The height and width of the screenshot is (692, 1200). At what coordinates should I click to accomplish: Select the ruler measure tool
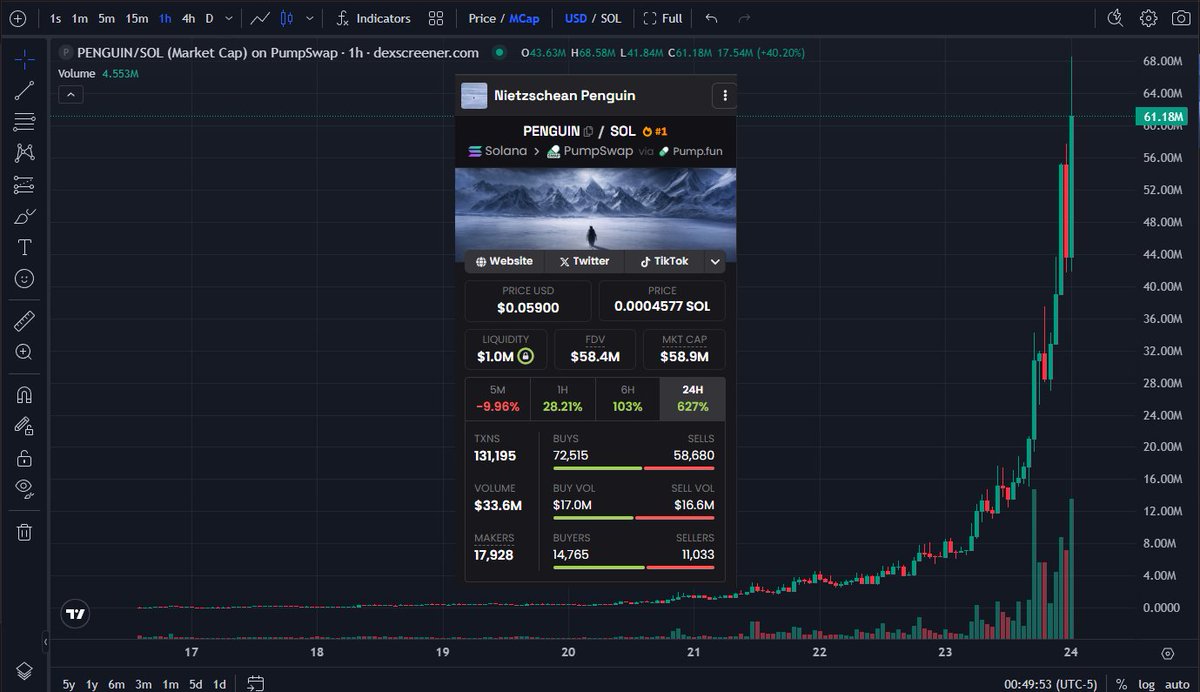click(24, 321)
